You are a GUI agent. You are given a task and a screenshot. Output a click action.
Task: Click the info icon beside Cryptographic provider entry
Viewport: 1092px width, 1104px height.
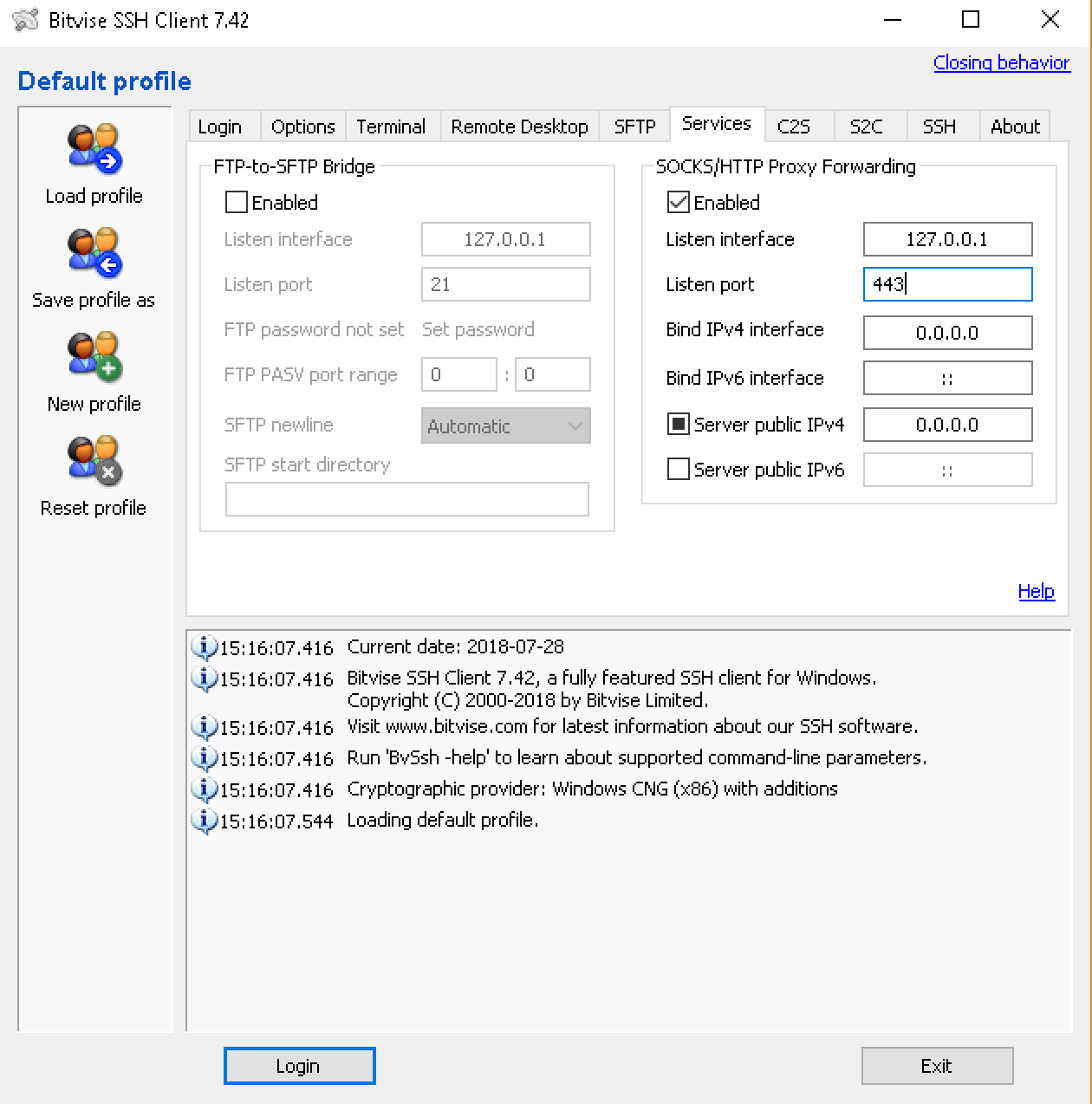(x=204, y=789)
